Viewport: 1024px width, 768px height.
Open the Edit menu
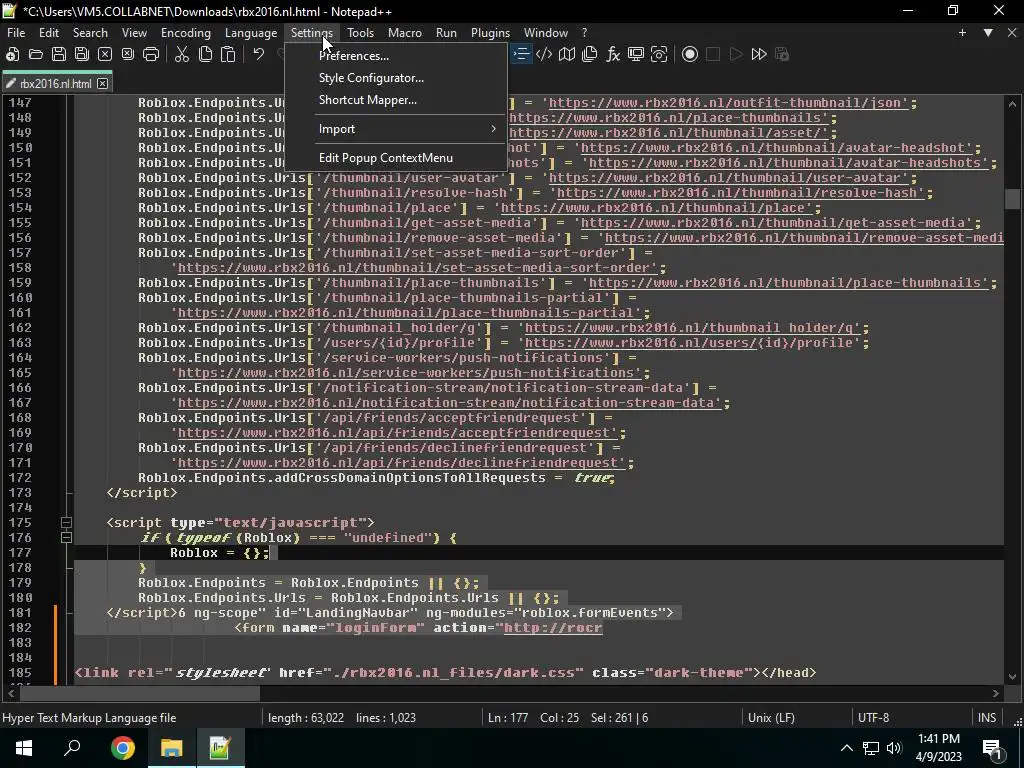tap(49, 33)
